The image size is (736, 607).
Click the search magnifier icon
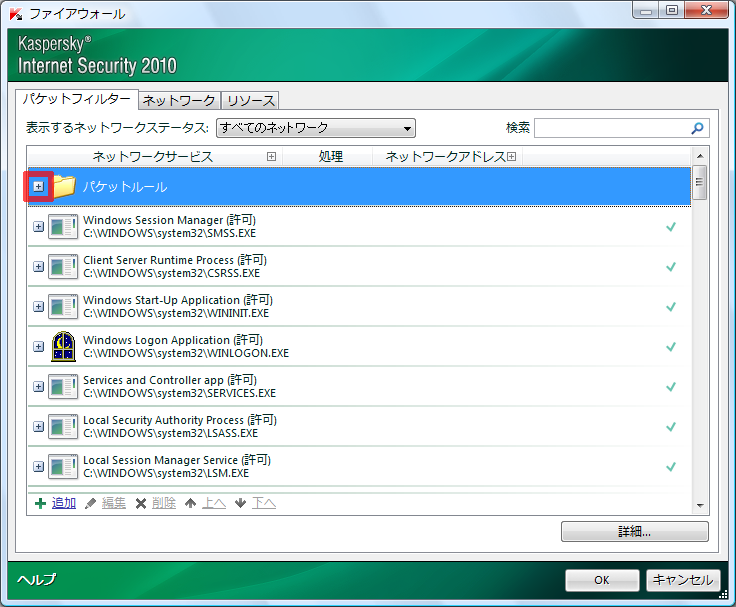pyautogui.click(x=698, y=128)
